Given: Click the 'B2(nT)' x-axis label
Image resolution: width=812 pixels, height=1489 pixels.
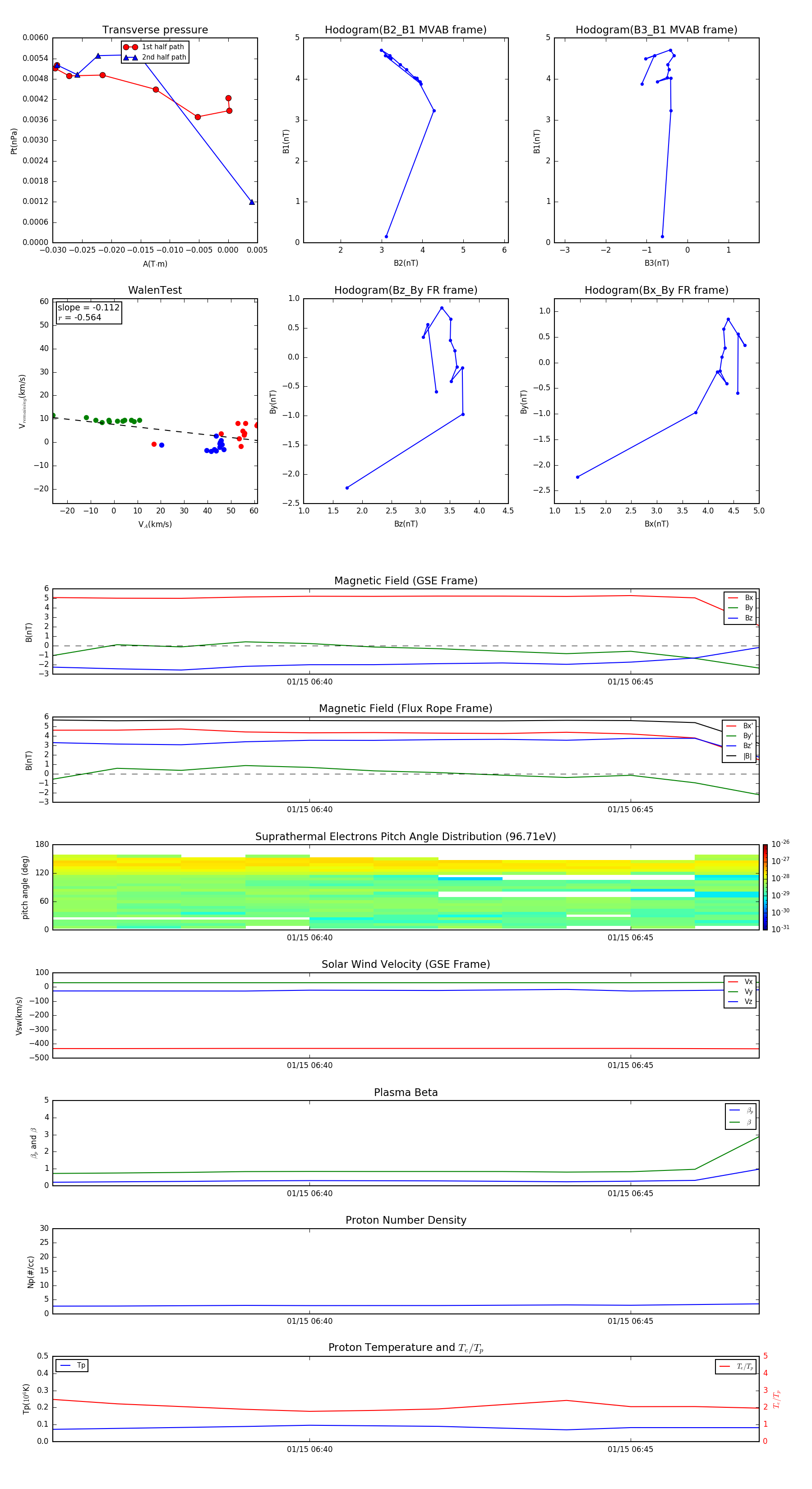Looking at the screenshot, I should 406,264.
